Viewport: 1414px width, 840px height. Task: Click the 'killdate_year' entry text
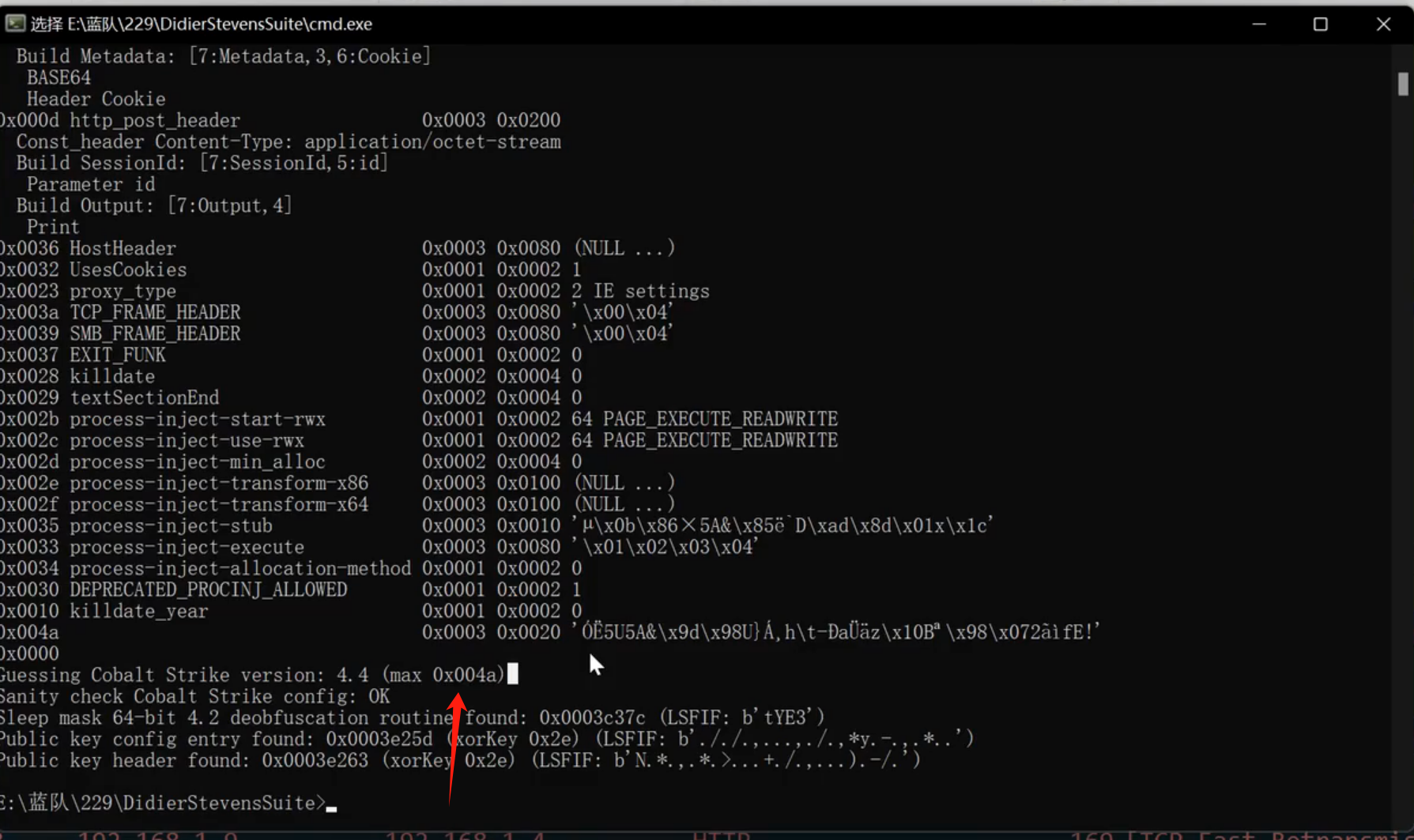[138, 612]
